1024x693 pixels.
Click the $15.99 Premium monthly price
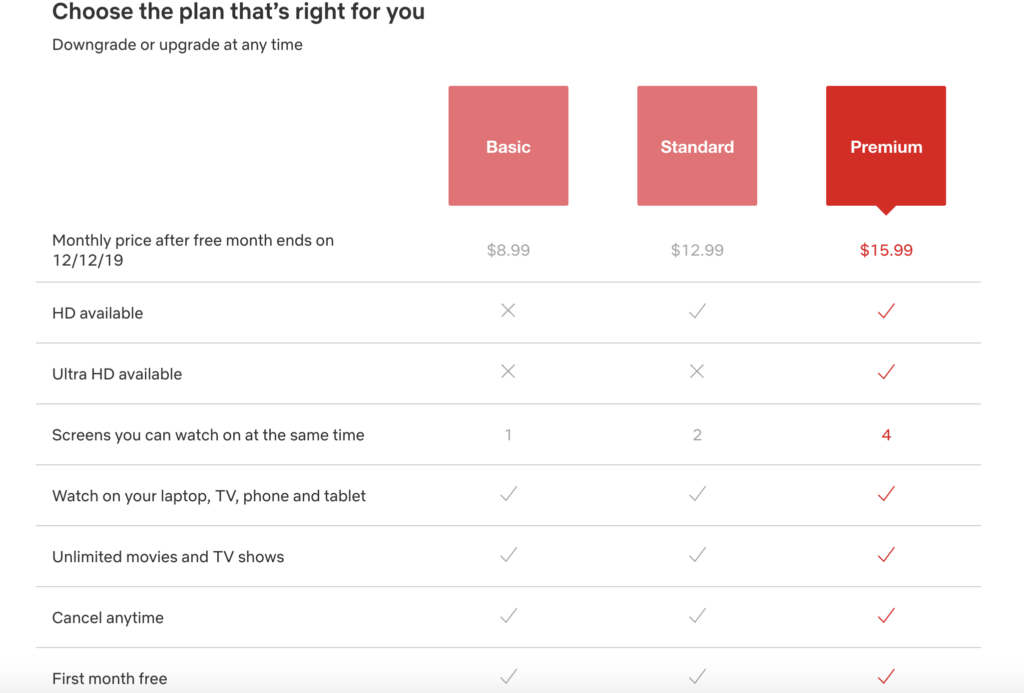tap(886, 250)
